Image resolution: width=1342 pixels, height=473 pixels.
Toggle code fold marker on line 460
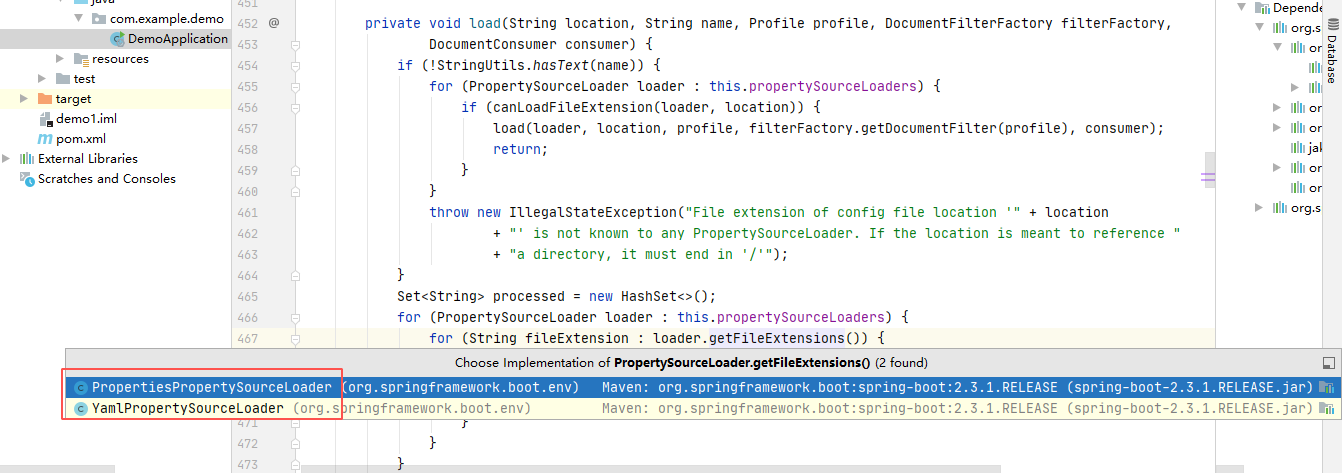tap(295, 191)
